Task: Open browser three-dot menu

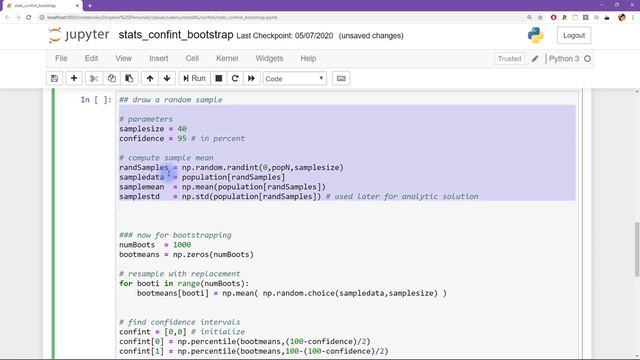Action: 633,18
